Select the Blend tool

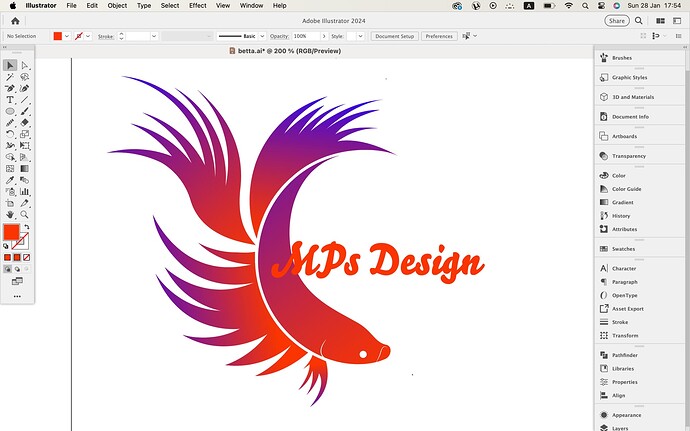click(25, 180)
